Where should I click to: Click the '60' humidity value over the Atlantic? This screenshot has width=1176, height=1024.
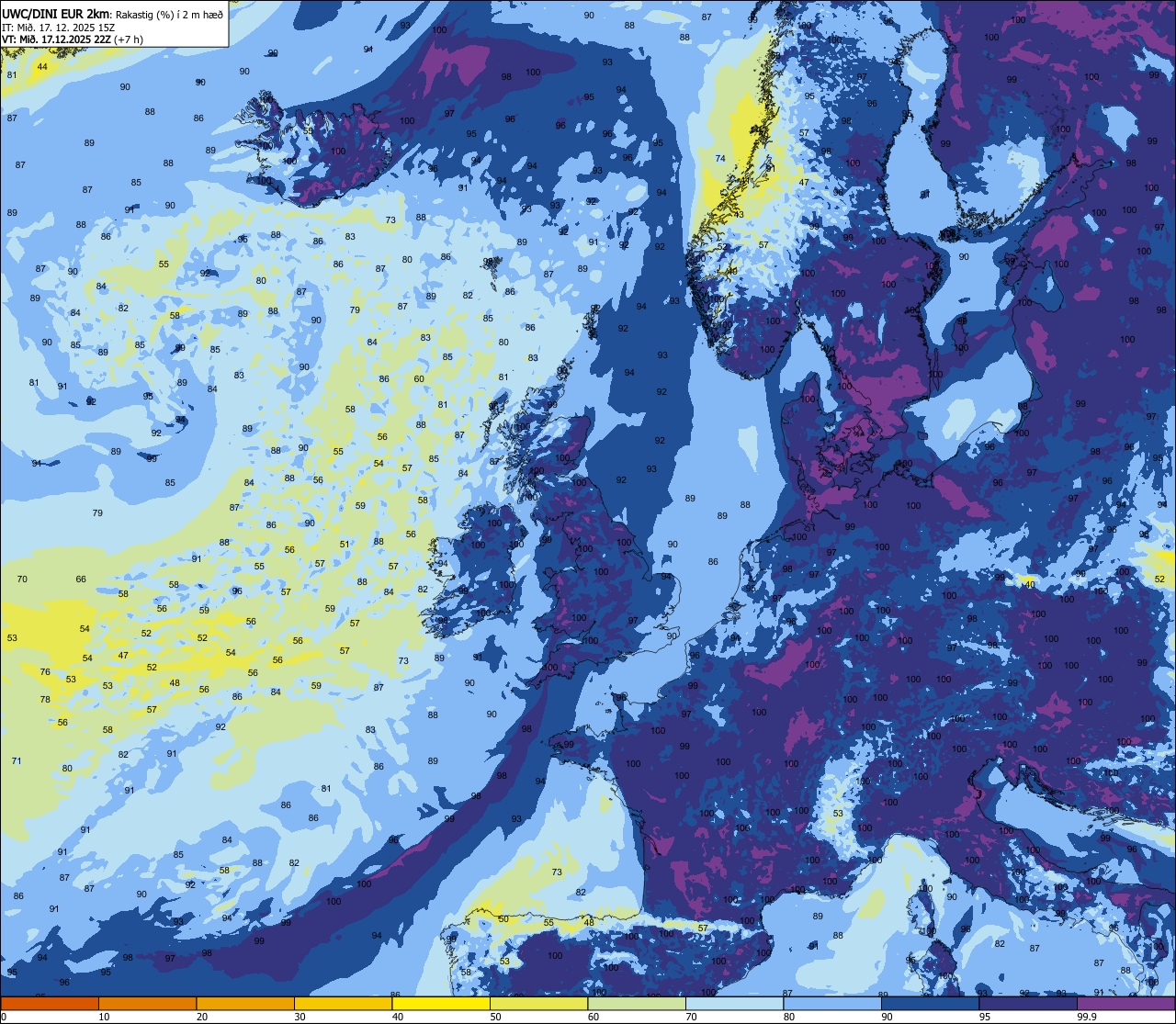click(419, 379)
